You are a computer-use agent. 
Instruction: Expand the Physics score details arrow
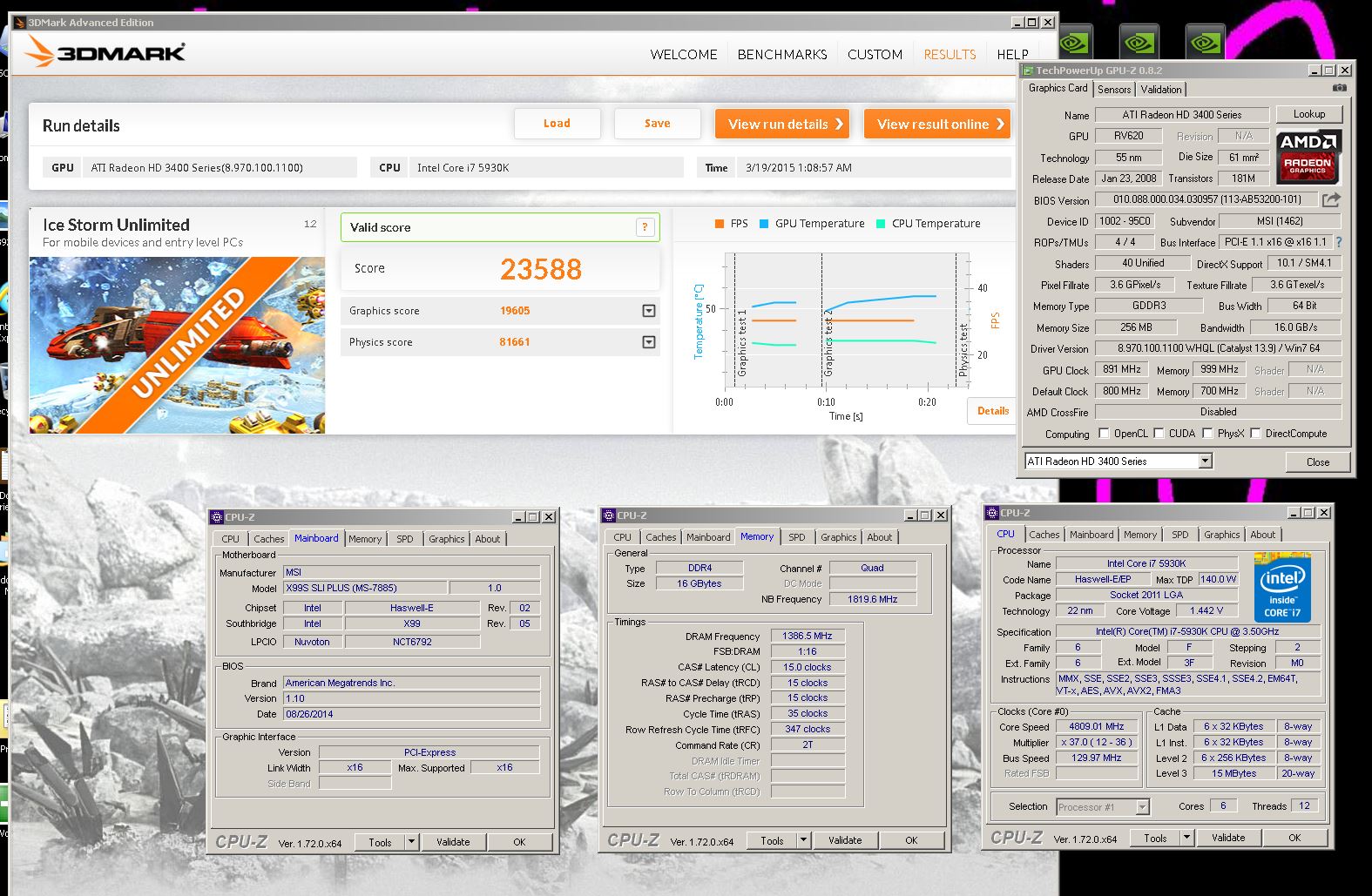[x=649, y=342]
